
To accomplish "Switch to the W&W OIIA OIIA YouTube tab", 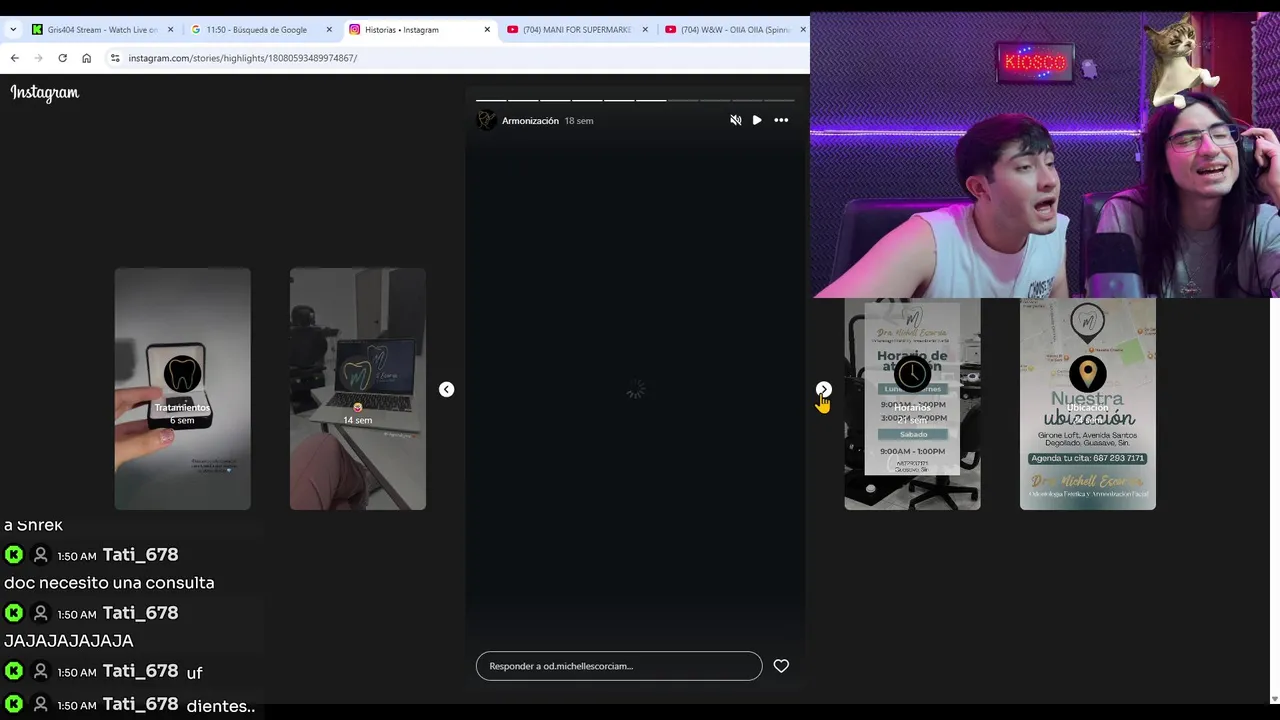I will (735, 30).
